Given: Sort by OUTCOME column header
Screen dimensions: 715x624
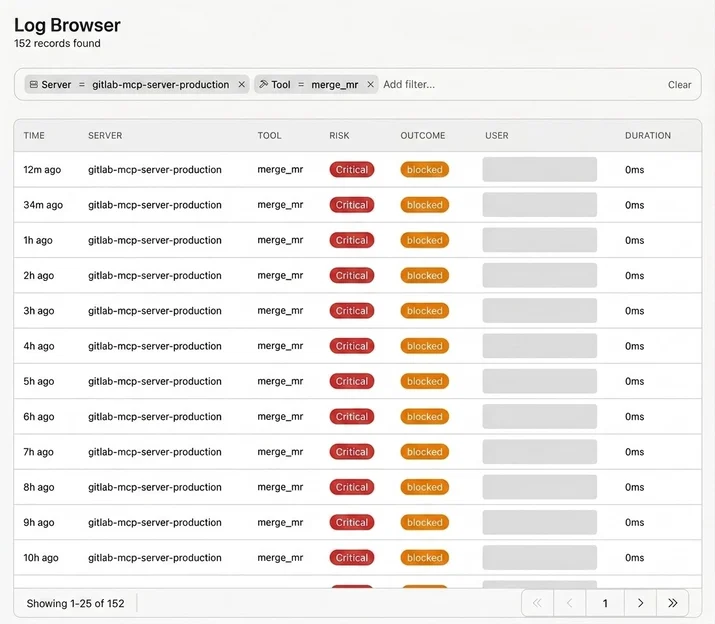Looking at the screenshot, I should click(x=423, y=135).
